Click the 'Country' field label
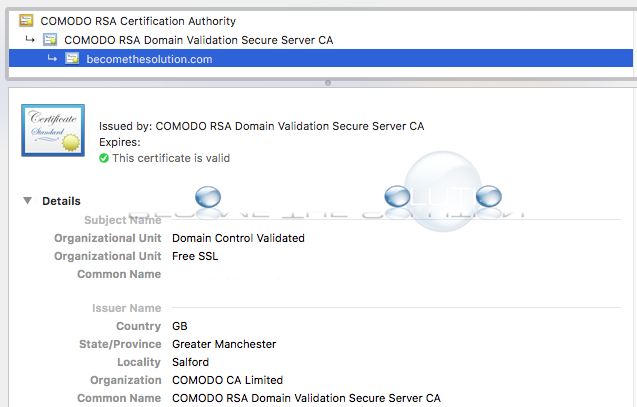The width and height of the screenshot is (637, 407). (x=139, y=326)
